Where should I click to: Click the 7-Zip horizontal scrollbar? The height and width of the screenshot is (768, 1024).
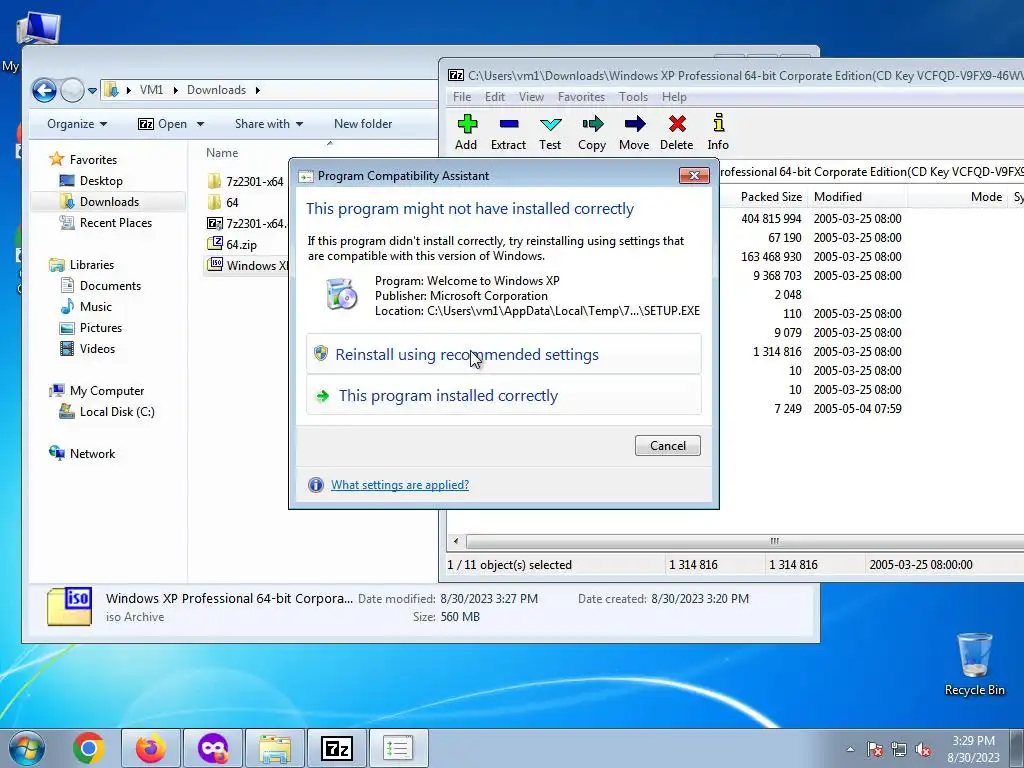744,541
